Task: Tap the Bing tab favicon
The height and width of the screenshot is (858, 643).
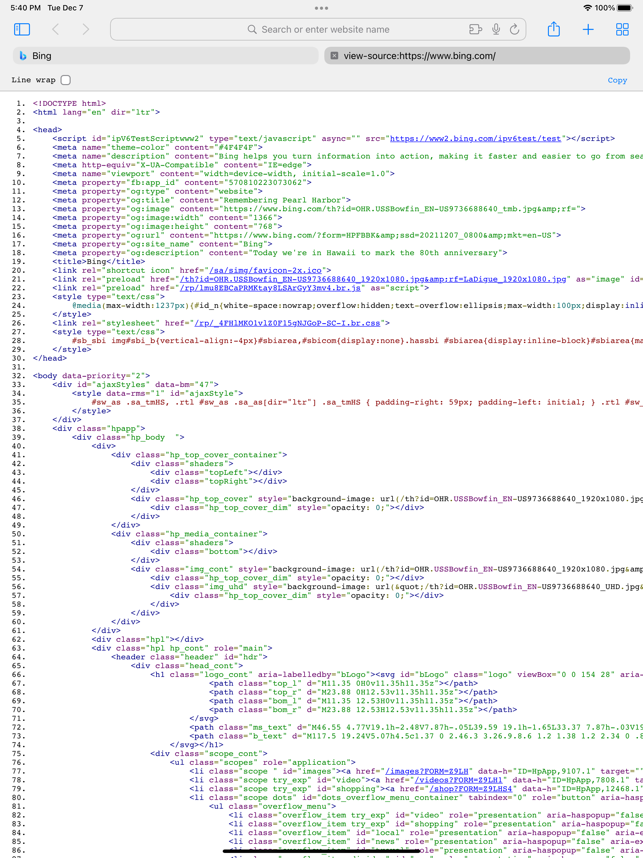Action: click(x=23, y=56)
